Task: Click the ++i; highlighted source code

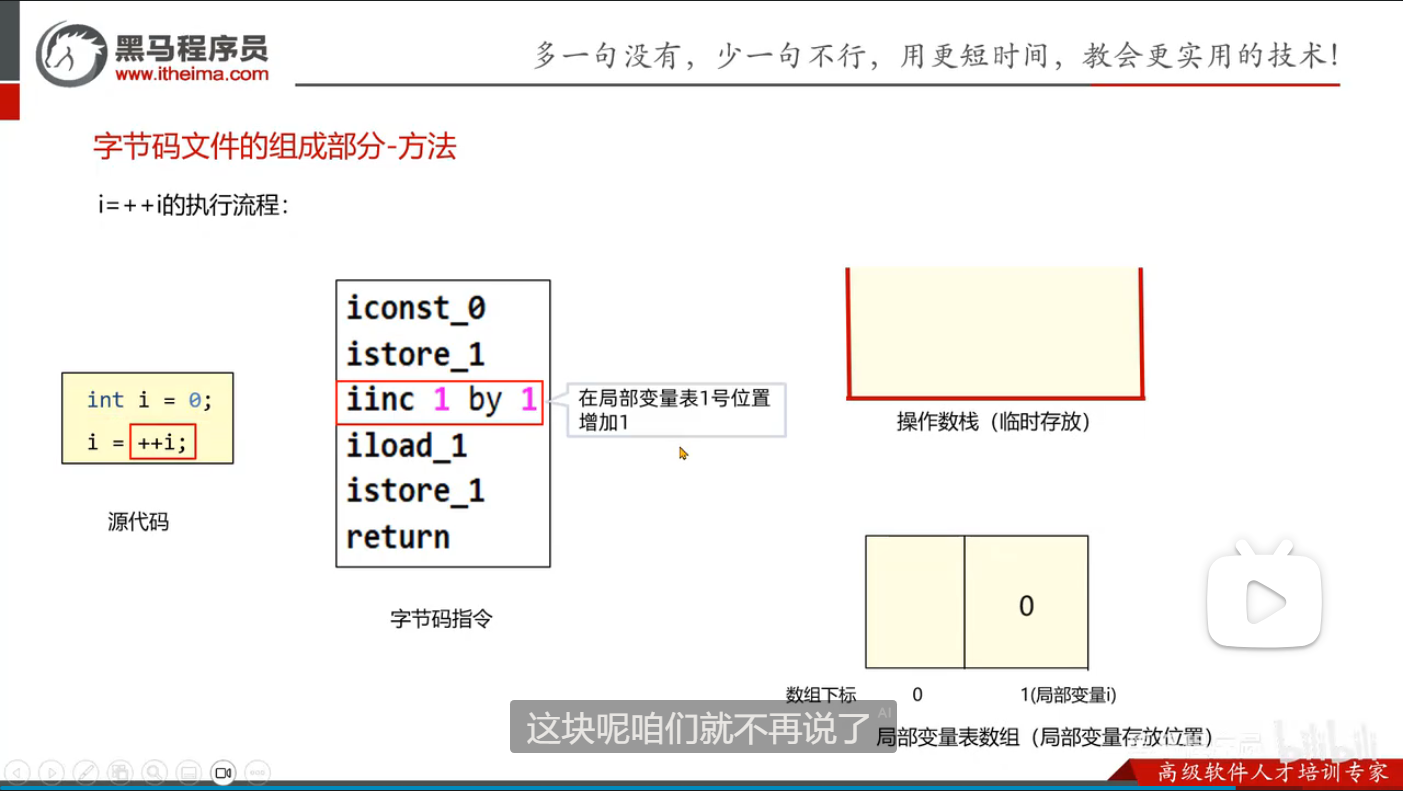Action: click(162, 442)
